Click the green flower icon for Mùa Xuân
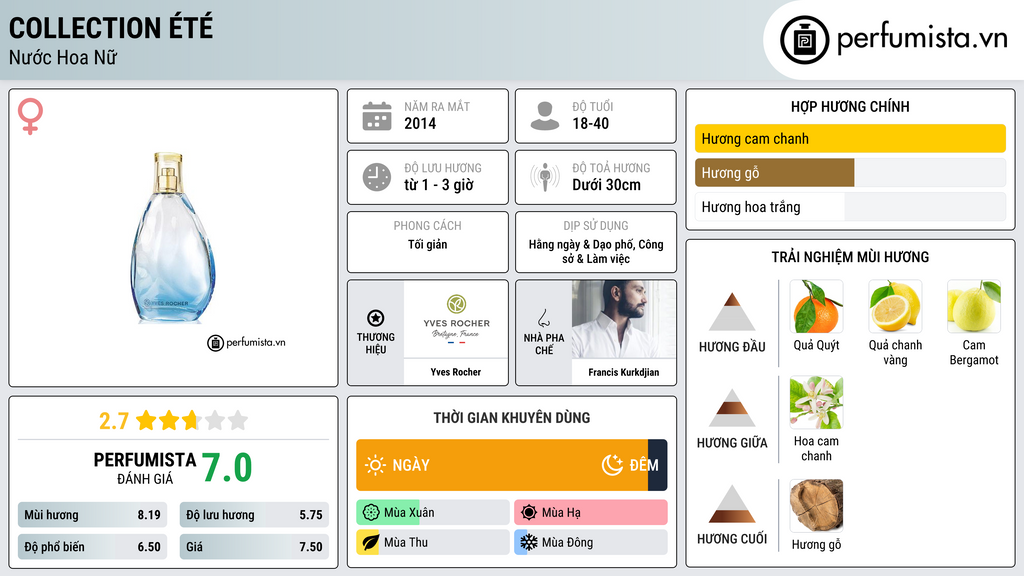The height and width of the screenshot is (576, 1024). coord(371,513)
